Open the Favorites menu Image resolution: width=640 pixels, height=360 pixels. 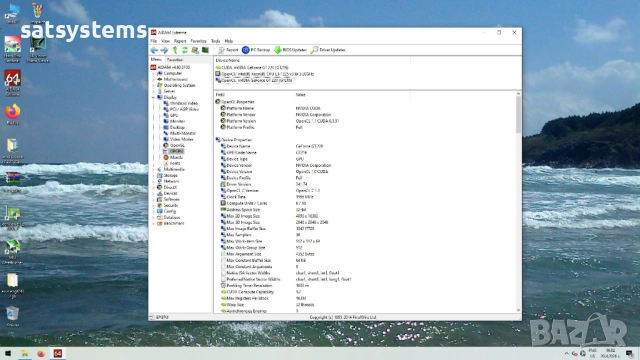198,41
